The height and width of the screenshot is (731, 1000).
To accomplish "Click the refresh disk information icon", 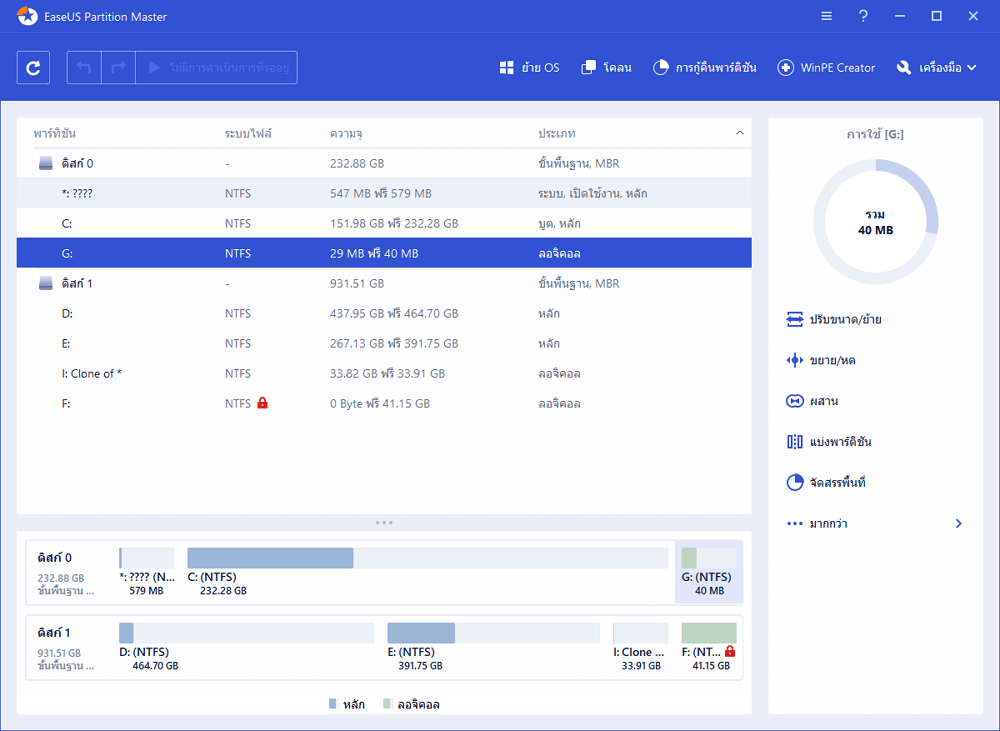I will 33,68.
